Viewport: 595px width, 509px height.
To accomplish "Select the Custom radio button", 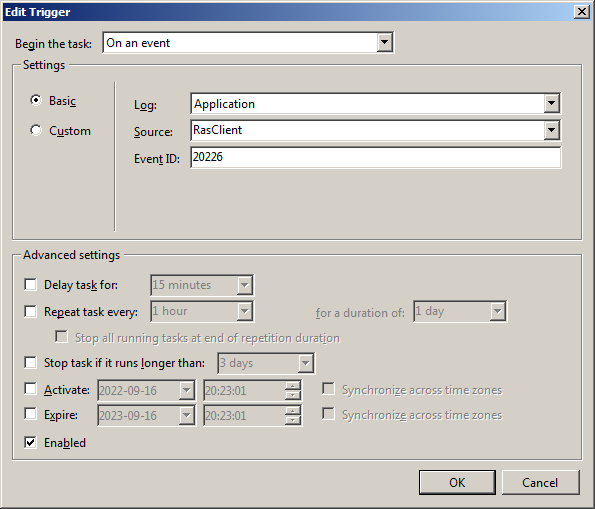I will pos(36,131).
